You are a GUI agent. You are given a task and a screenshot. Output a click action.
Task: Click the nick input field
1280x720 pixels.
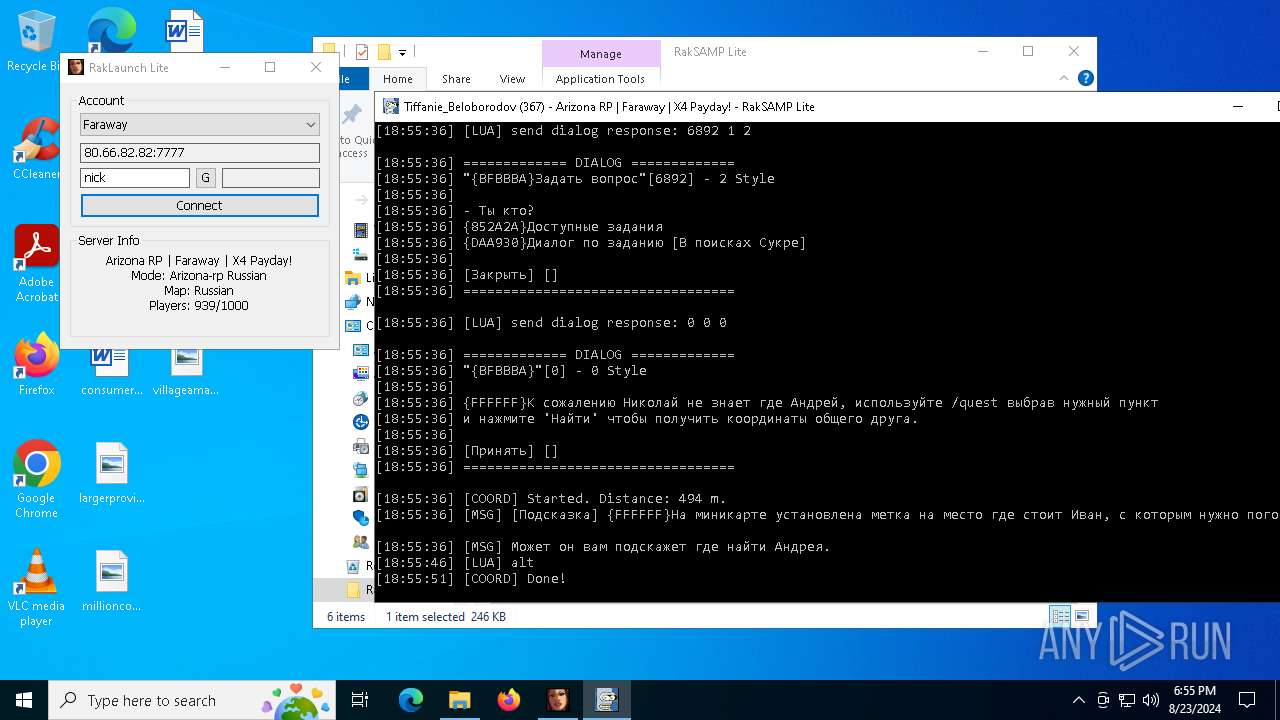tap(135, 178)
